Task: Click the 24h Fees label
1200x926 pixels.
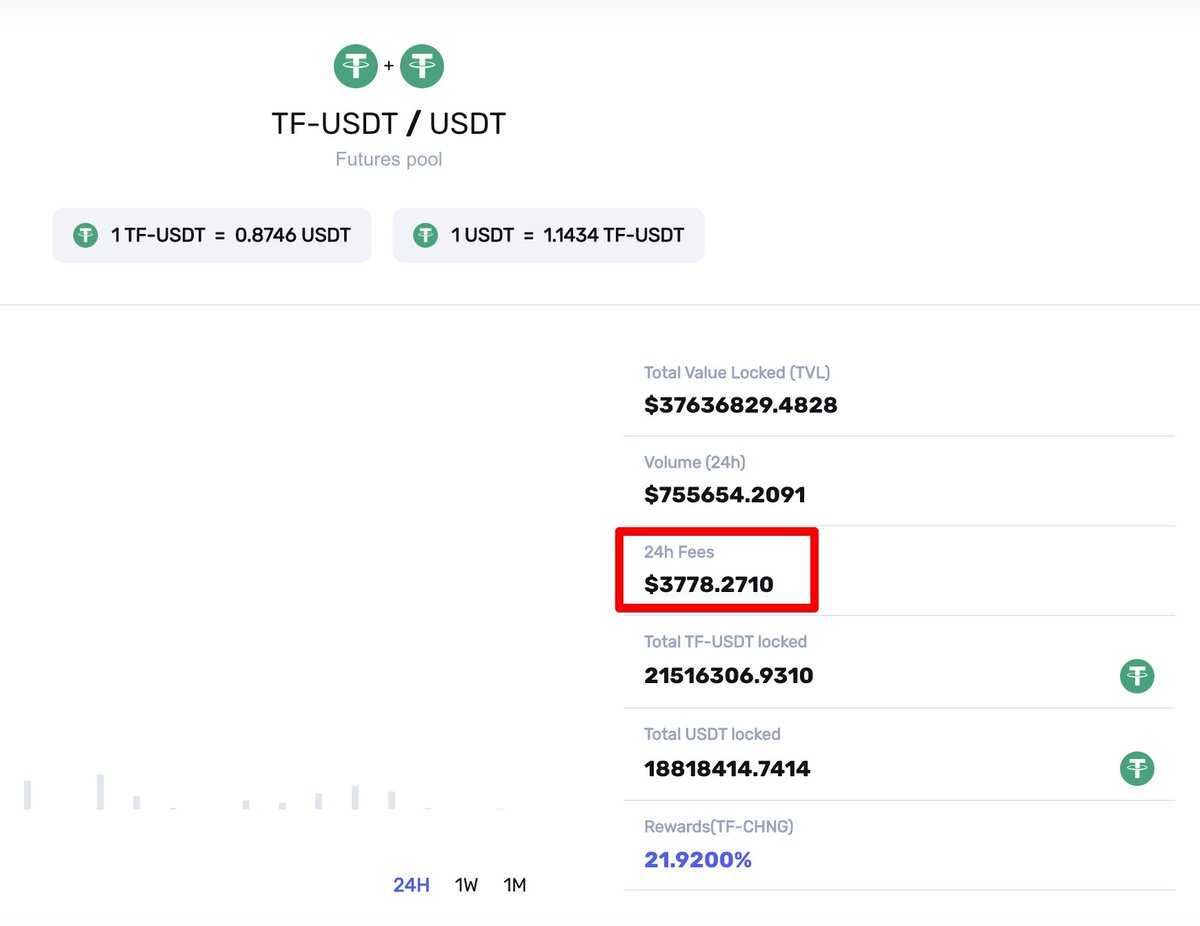Action: tap(679, 551)
